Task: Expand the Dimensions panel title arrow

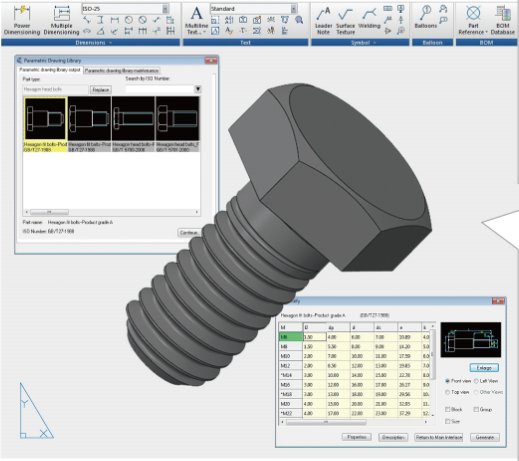Action: [x=110, y=43]
